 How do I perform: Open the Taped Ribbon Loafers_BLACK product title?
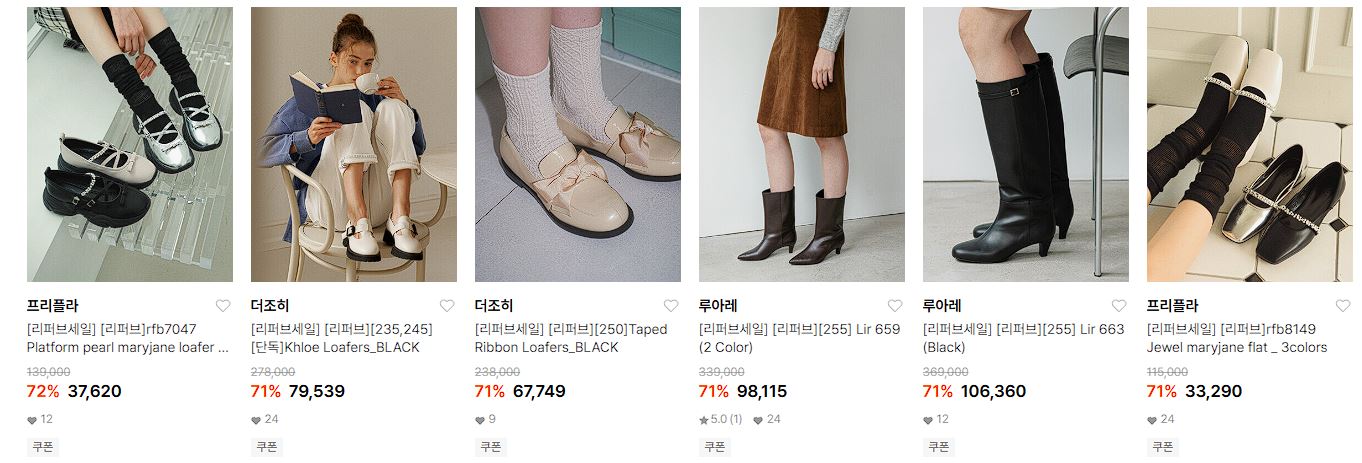(x=571, y=338)
